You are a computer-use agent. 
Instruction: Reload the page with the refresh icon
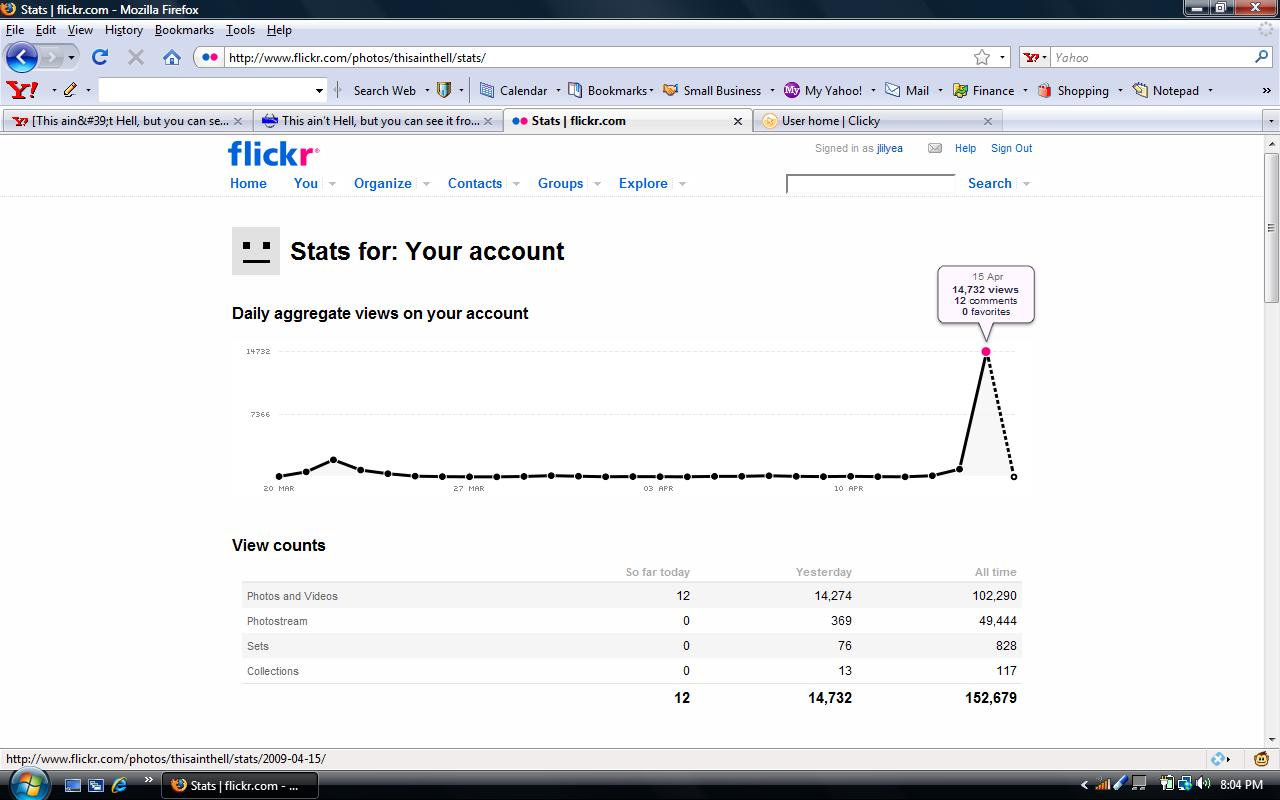click(x=100, y=57)
